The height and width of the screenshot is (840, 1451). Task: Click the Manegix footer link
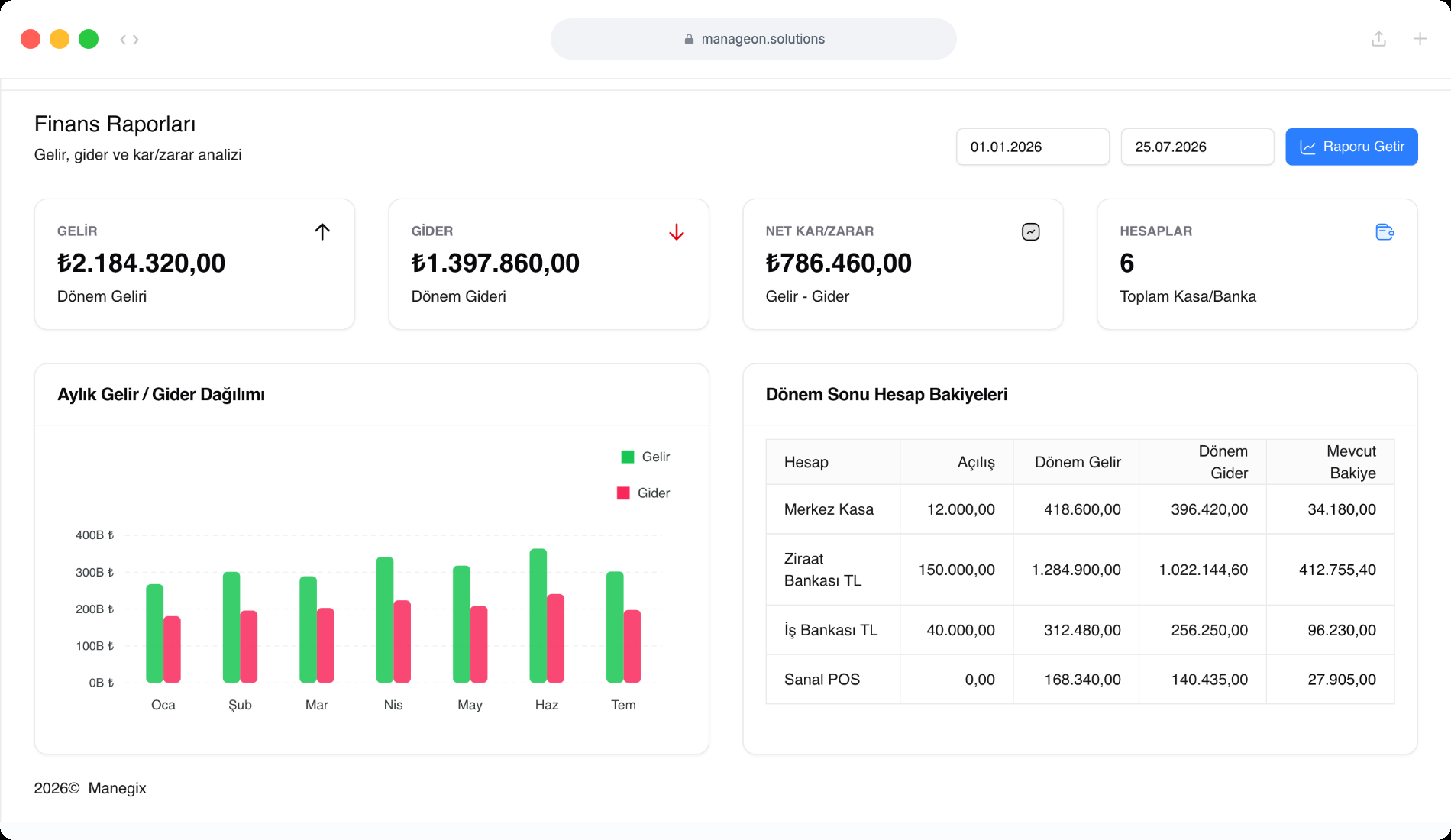coord(117,788)
